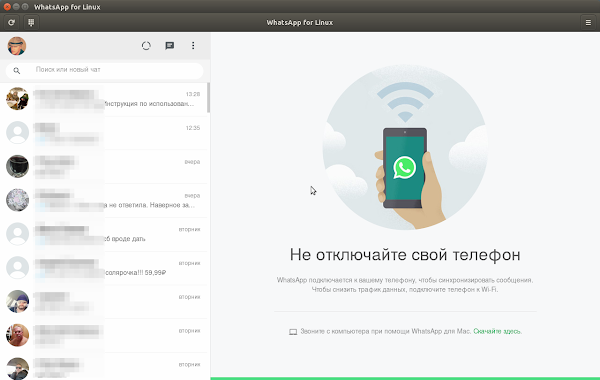The width and height of the screenshot is (600, 380).
Task: Click the magnifier search icon
Action: (16, 70)
